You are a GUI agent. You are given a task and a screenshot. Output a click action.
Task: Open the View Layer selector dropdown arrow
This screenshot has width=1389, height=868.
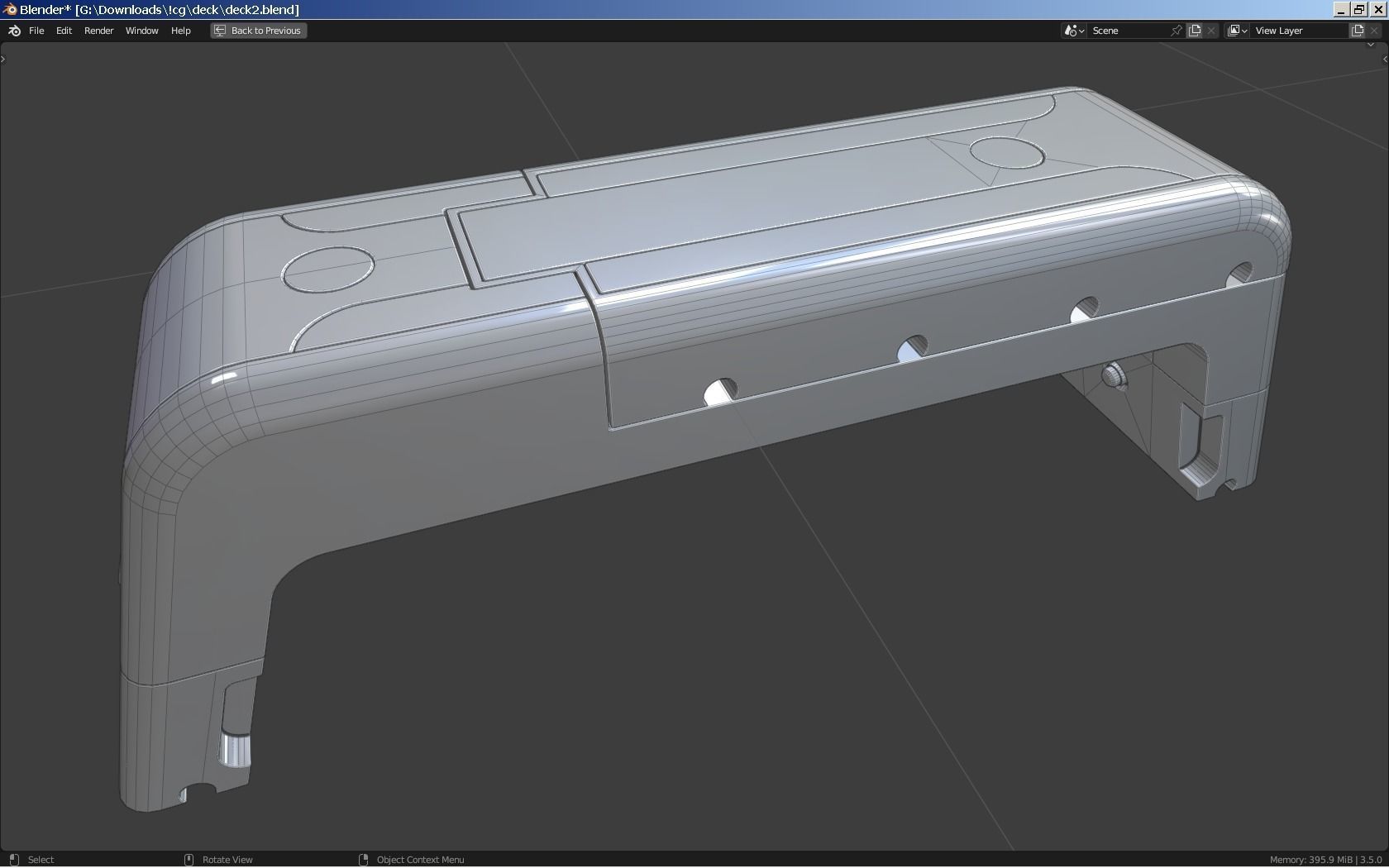click(x=1244, y=31)
